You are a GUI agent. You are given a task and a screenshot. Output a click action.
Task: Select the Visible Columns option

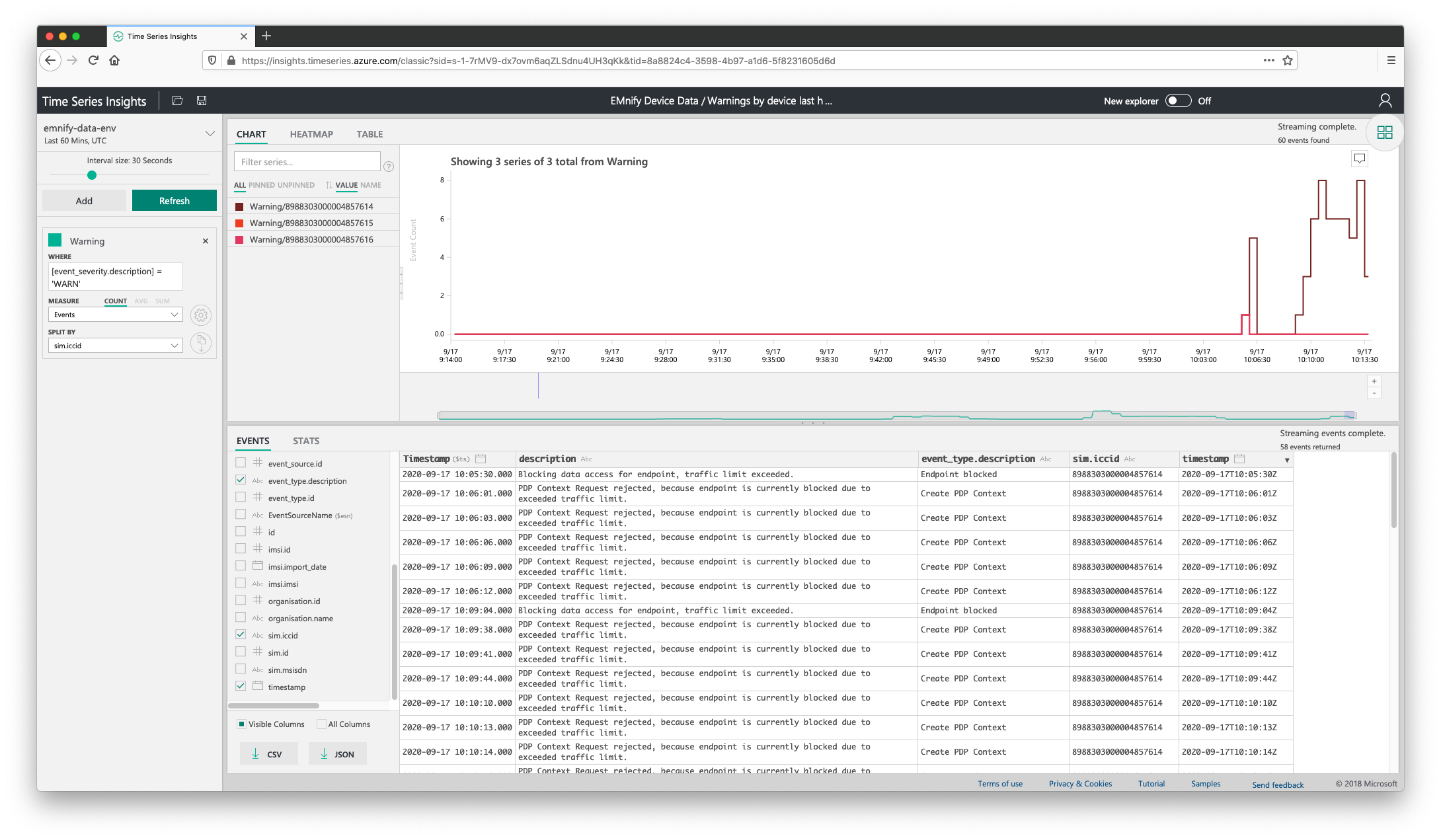pyautogui.click(x=242, y=724)
